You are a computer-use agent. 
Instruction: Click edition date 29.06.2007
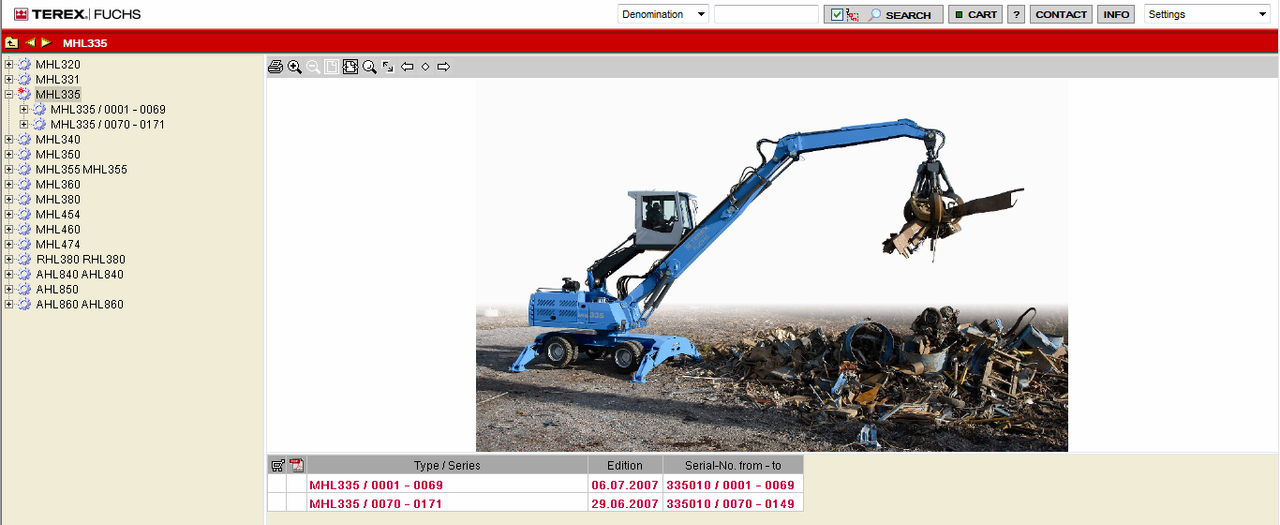(625, 504)
